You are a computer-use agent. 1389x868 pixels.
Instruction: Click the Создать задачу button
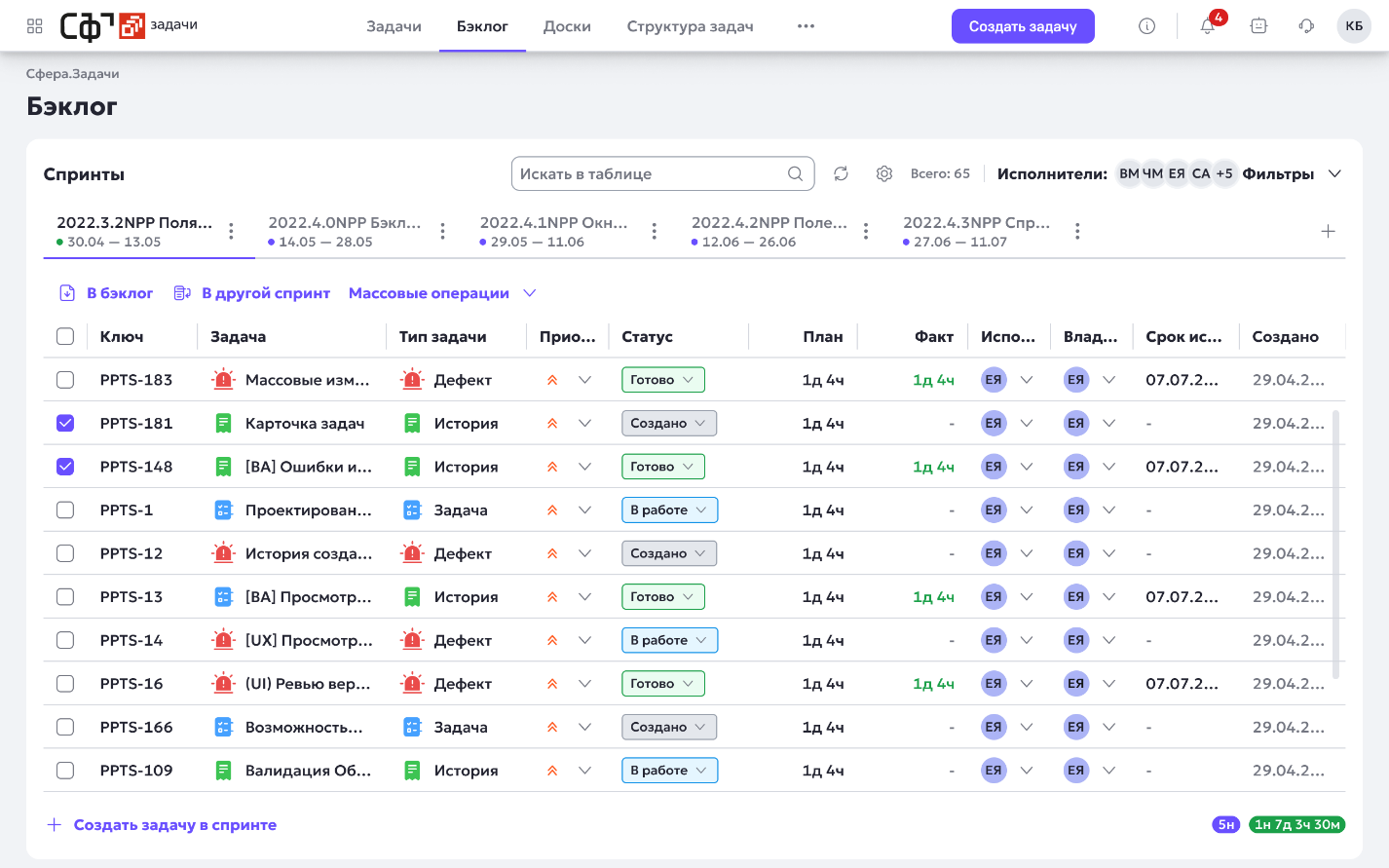(1023, 26)
